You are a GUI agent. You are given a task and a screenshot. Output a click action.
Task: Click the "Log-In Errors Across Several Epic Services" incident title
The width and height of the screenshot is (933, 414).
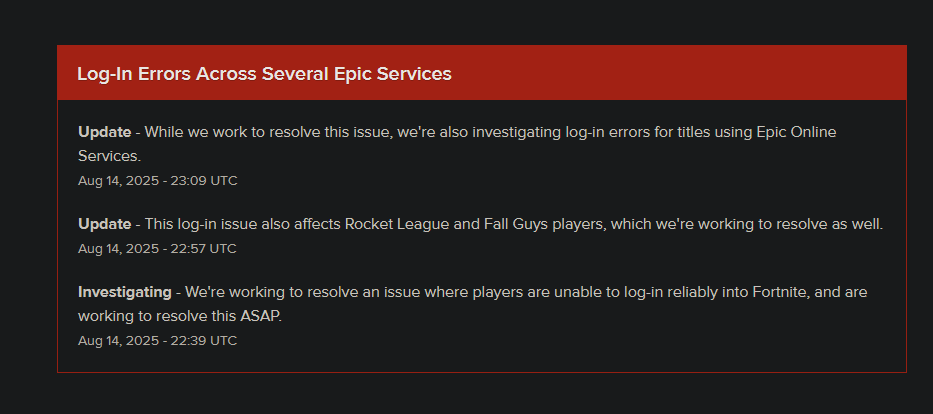264,74
